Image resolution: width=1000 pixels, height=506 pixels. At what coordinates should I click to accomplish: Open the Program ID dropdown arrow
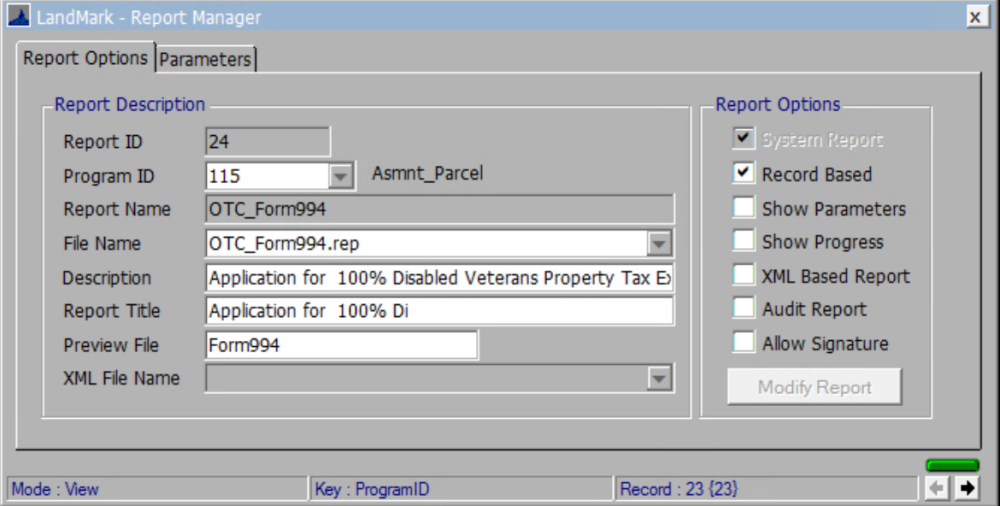tap(341, 176)
